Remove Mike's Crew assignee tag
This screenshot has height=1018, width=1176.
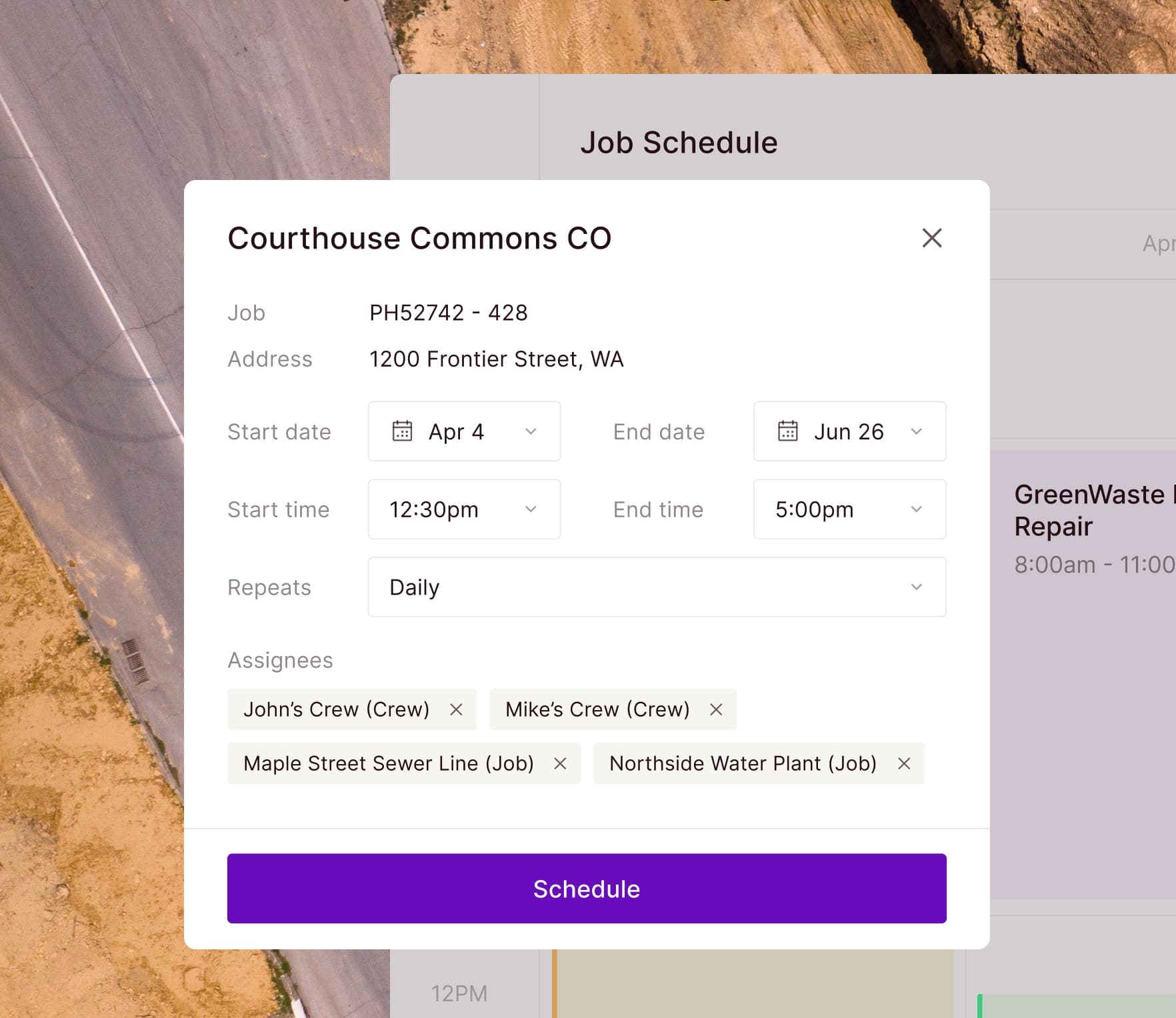[716, 710]
